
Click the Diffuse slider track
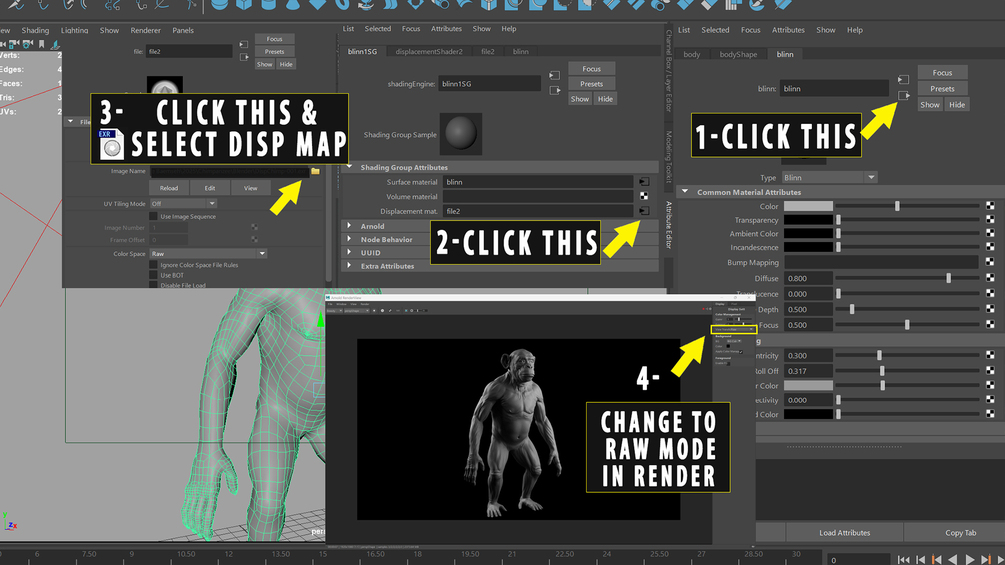(x=907, y=278)
